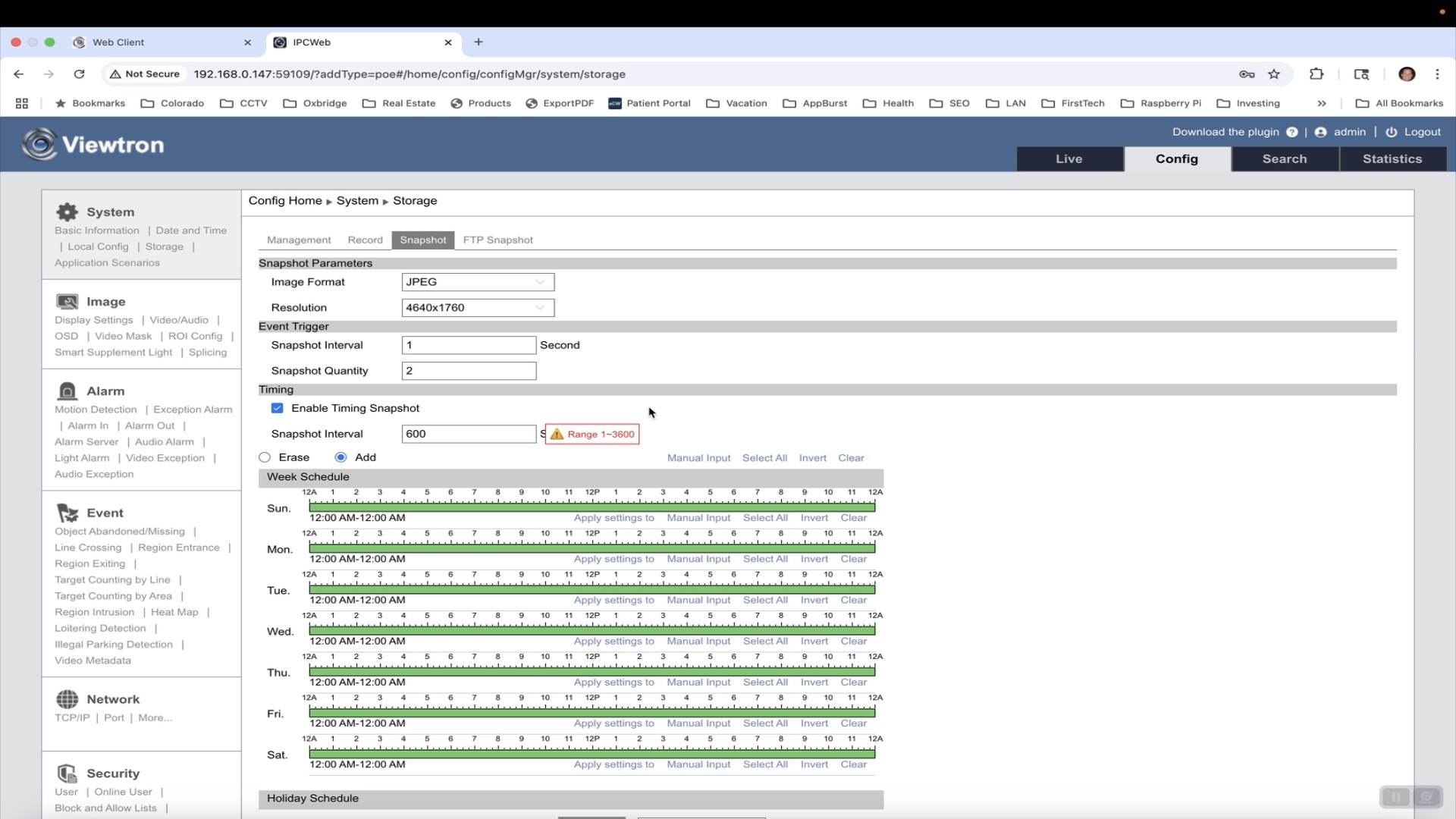This screenshot has height=819, width=1456.
Task: Click the Alarm bell icon in sidebar
Action: click(67, 391)
